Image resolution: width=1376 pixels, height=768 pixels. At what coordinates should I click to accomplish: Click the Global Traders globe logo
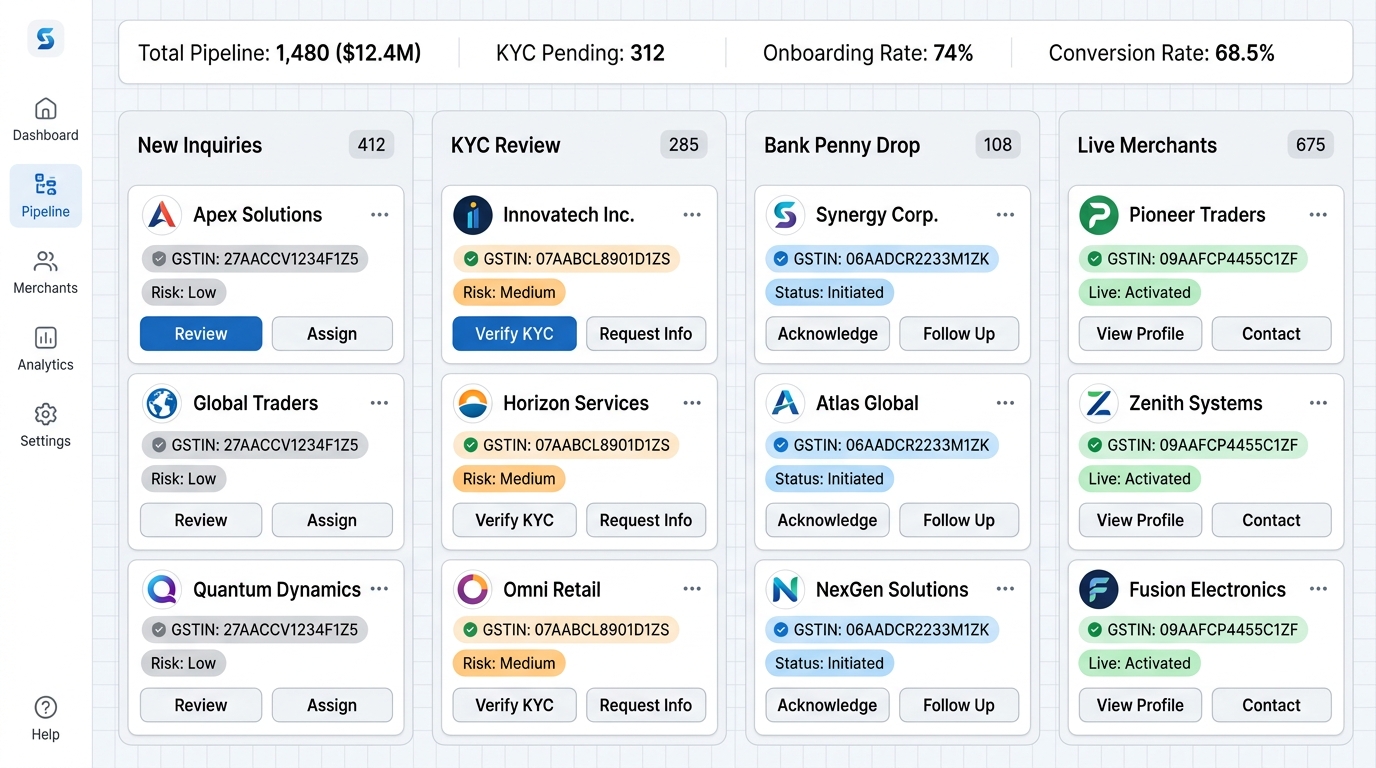pyautogui.click(x=161, y=403)
